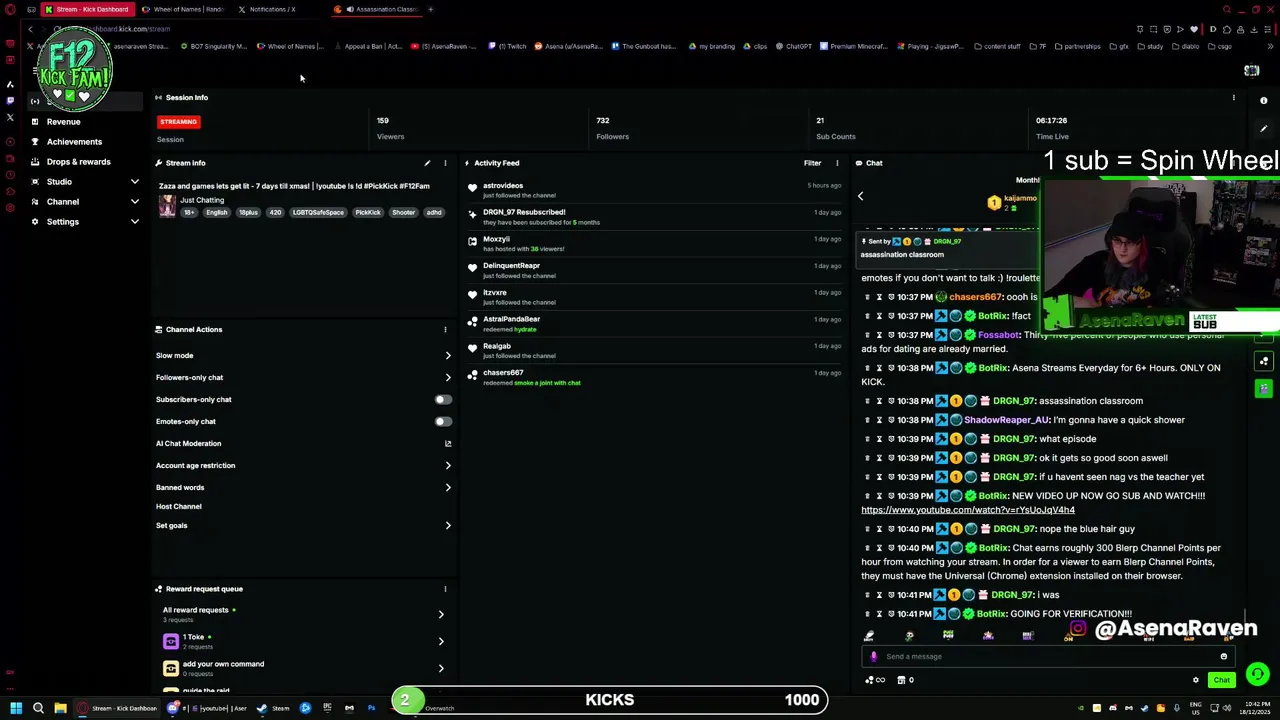Open AI Chat Moderation external link icon

pyautogui.click(x=447, y=444)
